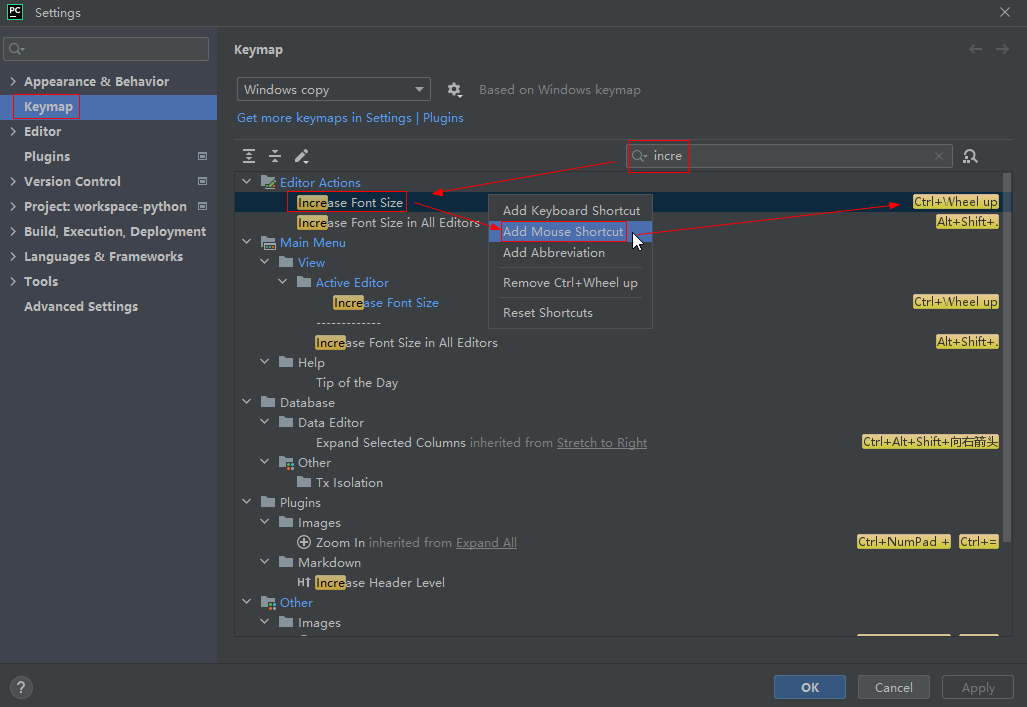Screen dimensions: 1027x707
Task: Collapse the Markdown tree node
Action: point(265,562)
